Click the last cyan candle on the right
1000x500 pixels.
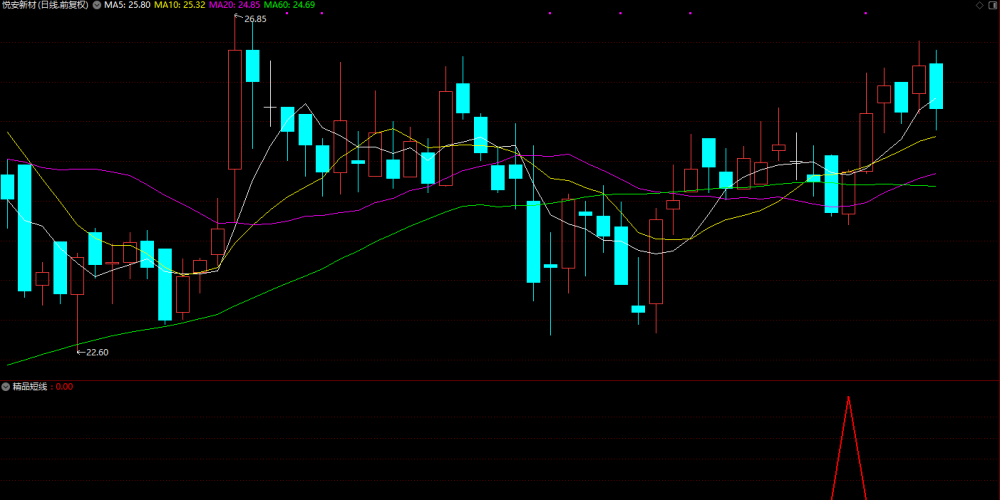click(x=936, y=86)
